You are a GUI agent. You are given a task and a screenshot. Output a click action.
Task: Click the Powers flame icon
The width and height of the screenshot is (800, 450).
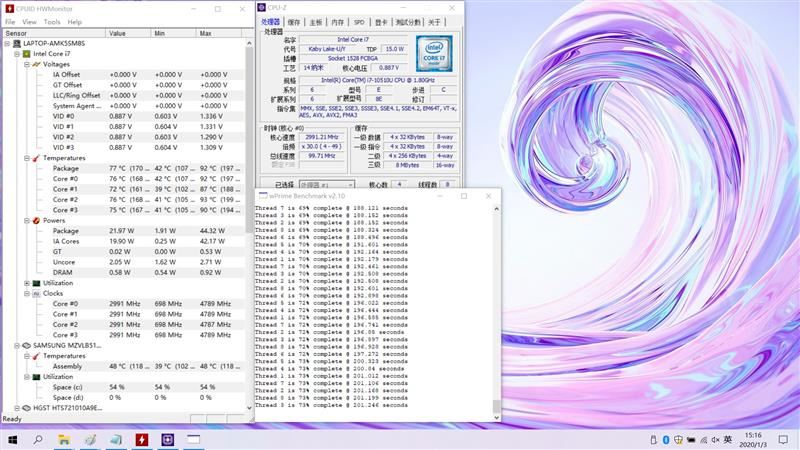point(36,220)
